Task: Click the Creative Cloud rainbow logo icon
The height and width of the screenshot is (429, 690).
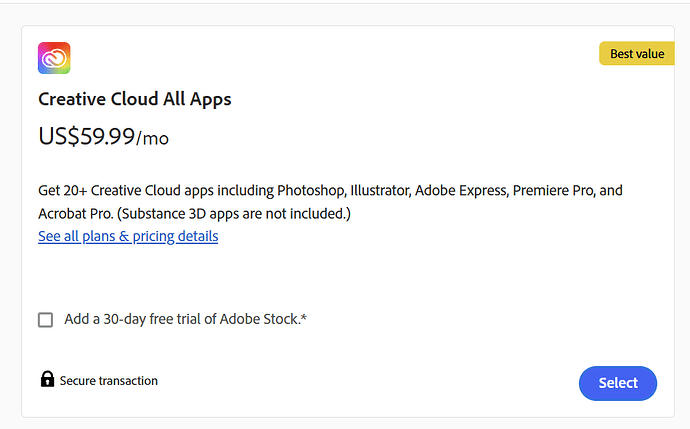Action: pos(54,58)
